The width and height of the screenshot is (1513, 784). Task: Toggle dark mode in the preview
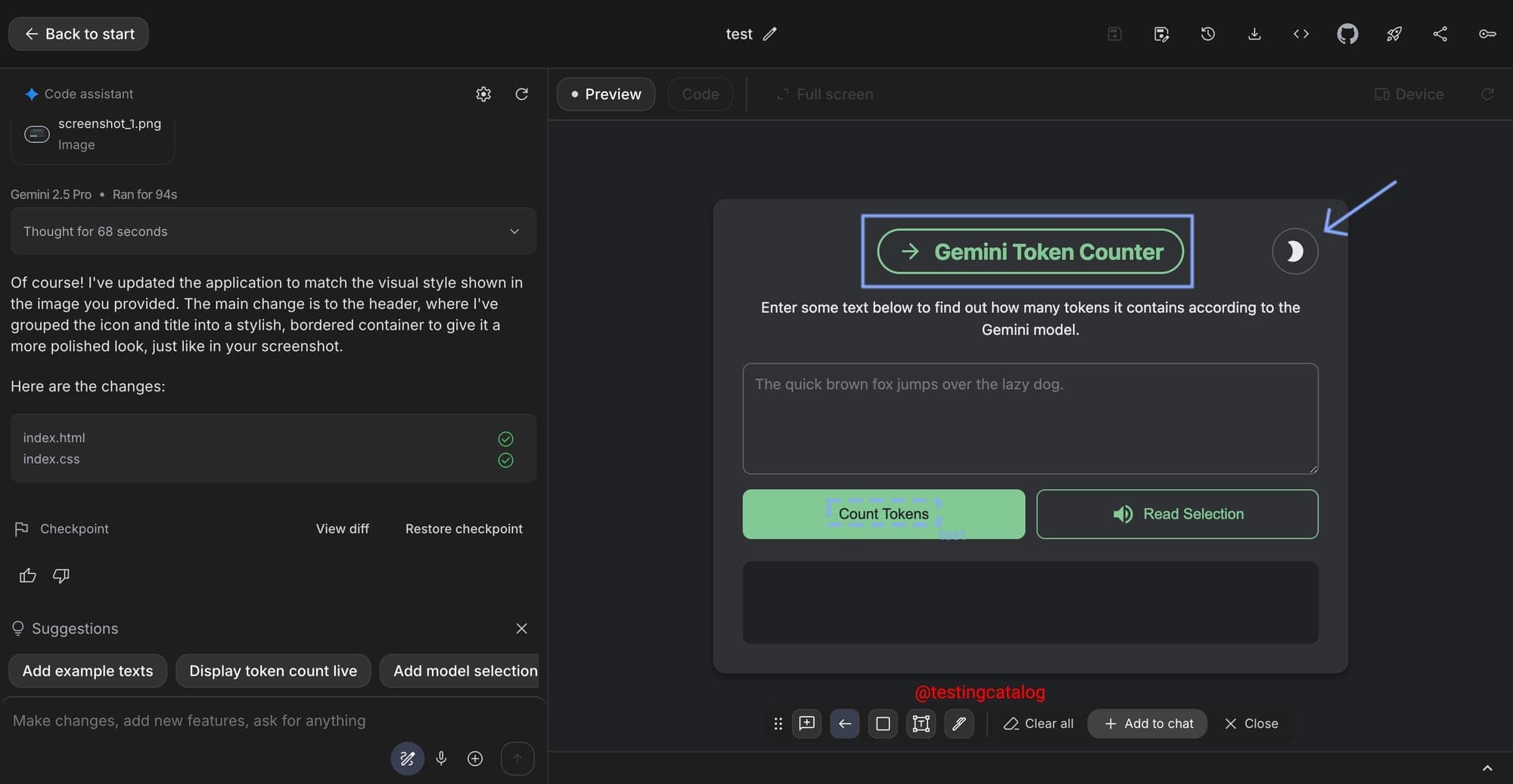tap(1294, 251)
